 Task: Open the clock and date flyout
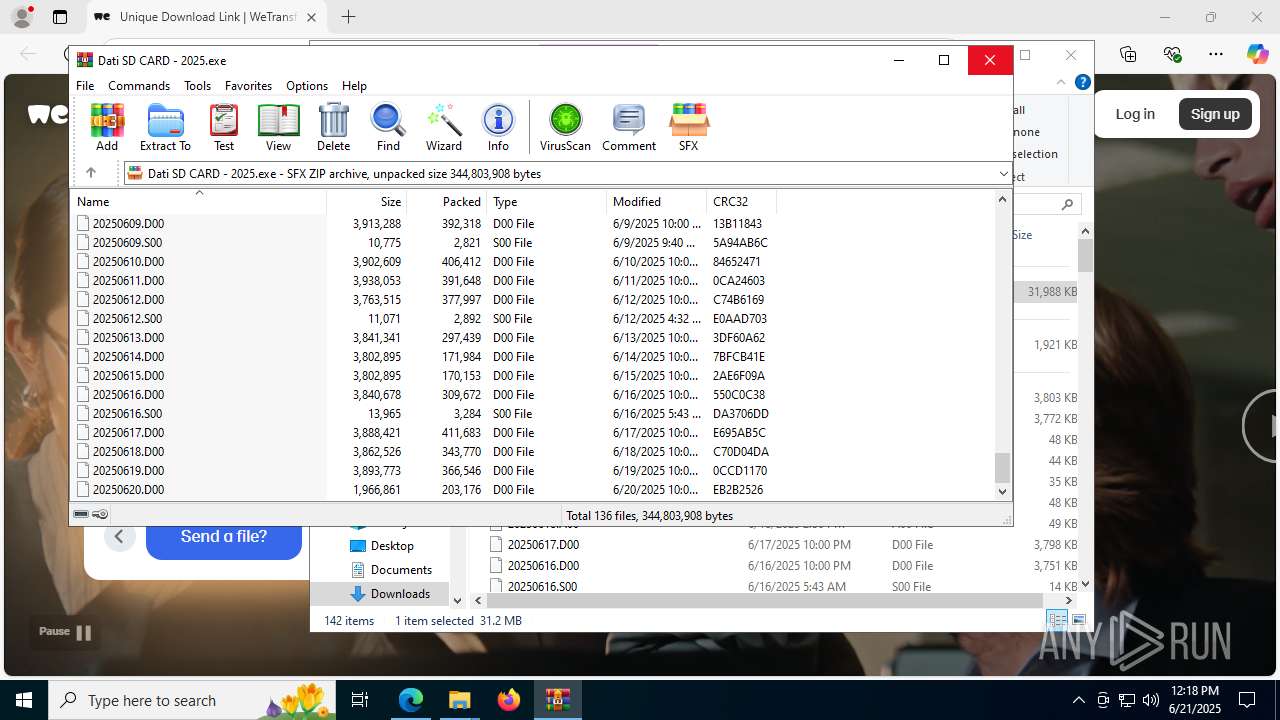tap(1194, 700)
